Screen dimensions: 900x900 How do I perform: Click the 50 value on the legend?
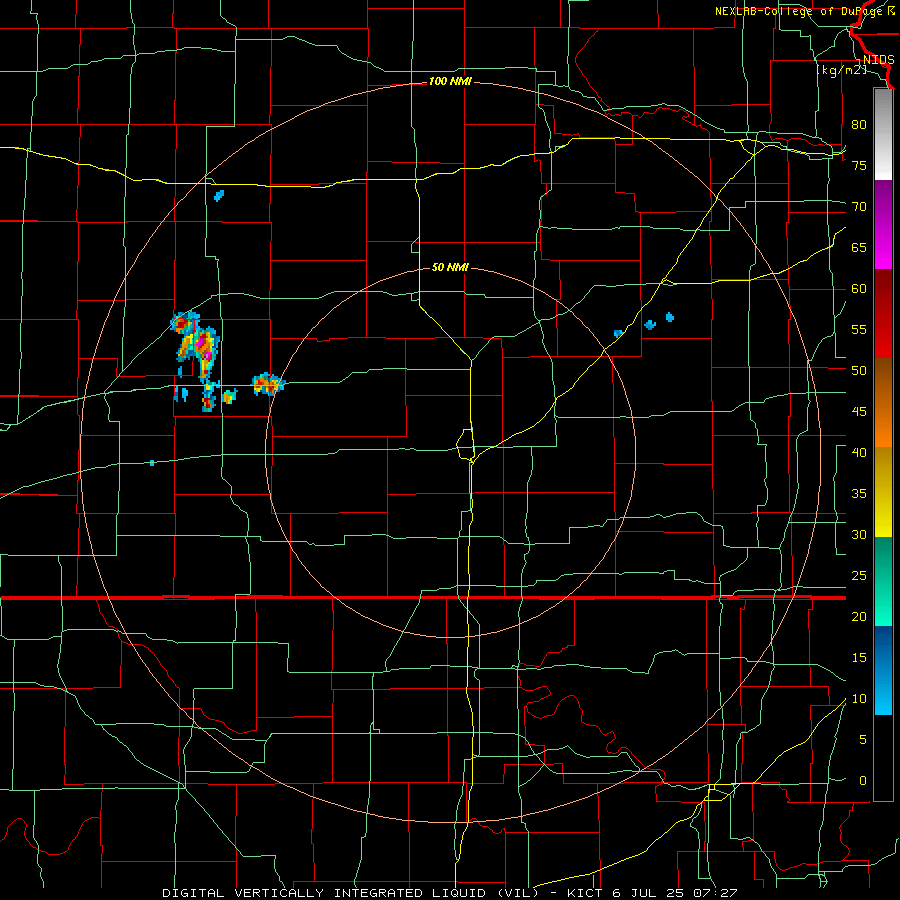click(x=859, y=370)
